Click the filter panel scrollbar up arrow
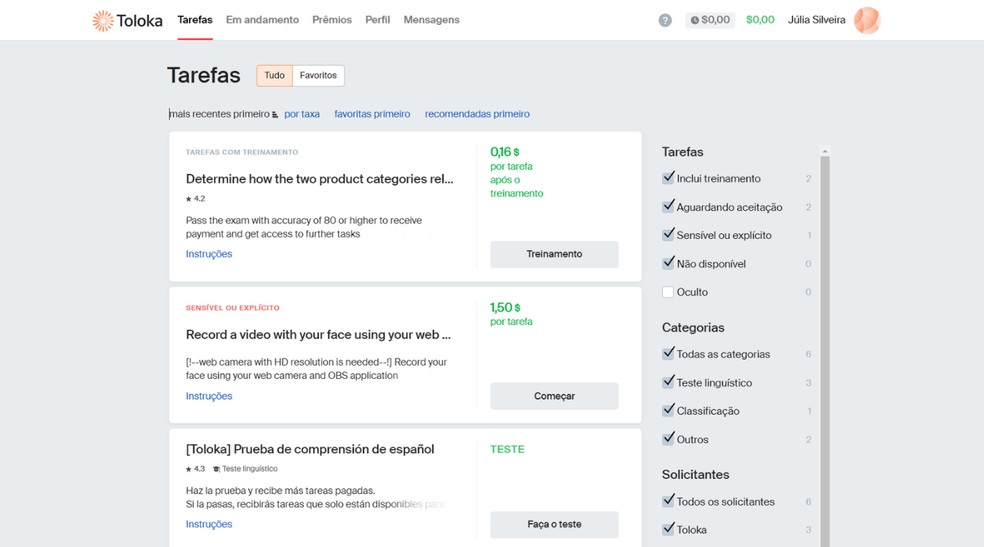984x547 pixels. [825, 151]
